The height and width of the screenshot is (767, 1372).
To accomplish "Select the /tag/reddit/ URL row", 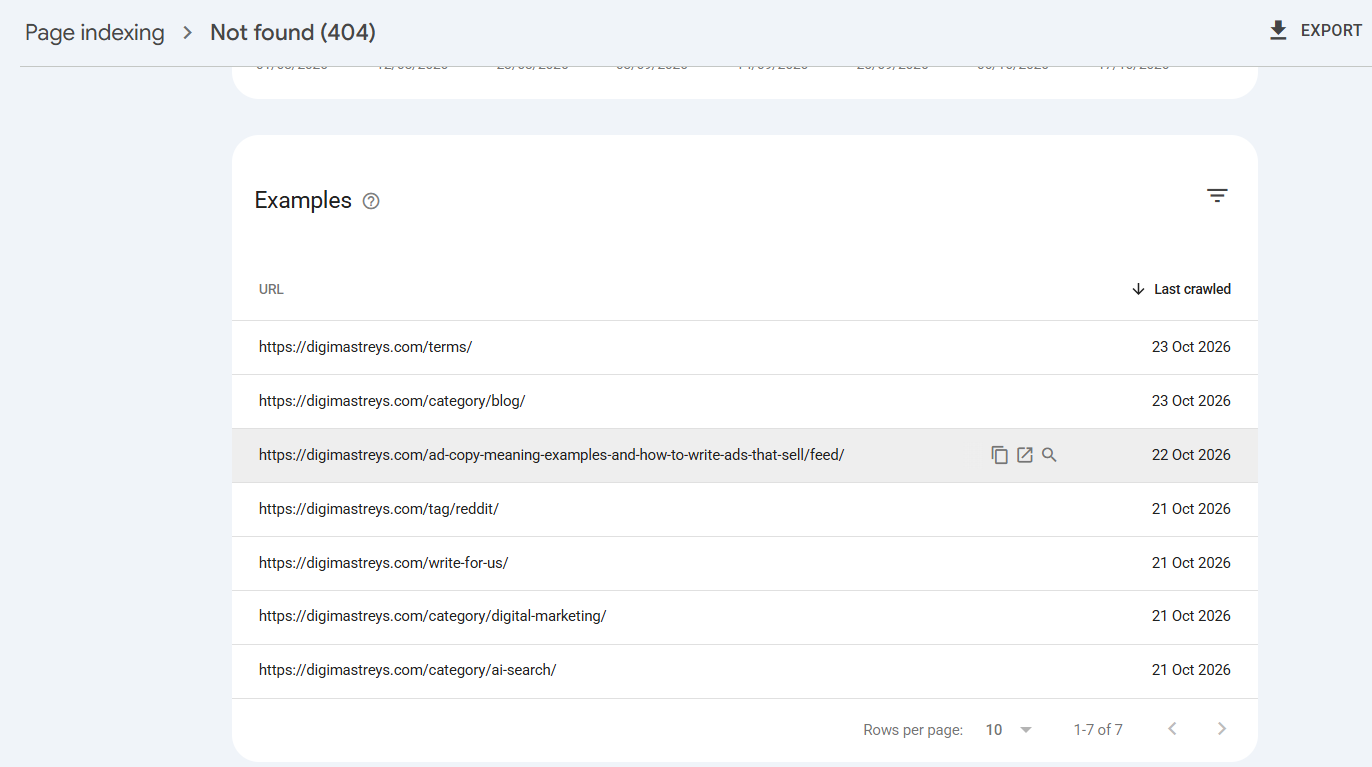I will 745,509.
